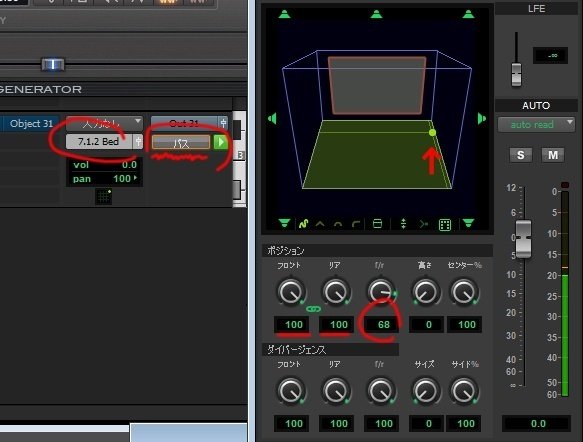The height and width of the screenshot is (442, 583).
Task: Click Position front value field 100
Action: point(293,325)
